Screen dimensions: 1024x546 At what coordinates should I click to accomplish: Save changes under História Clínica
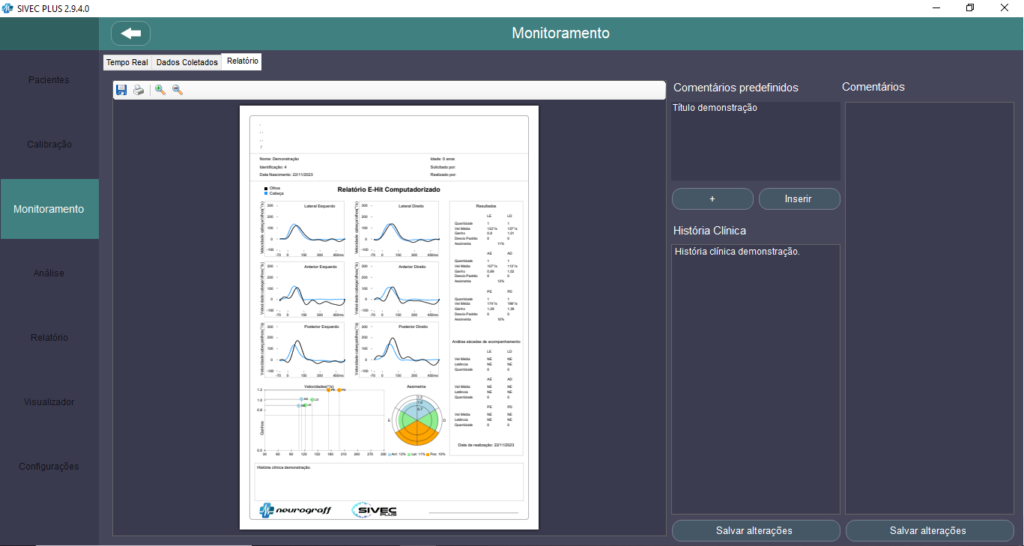(755, 530)
